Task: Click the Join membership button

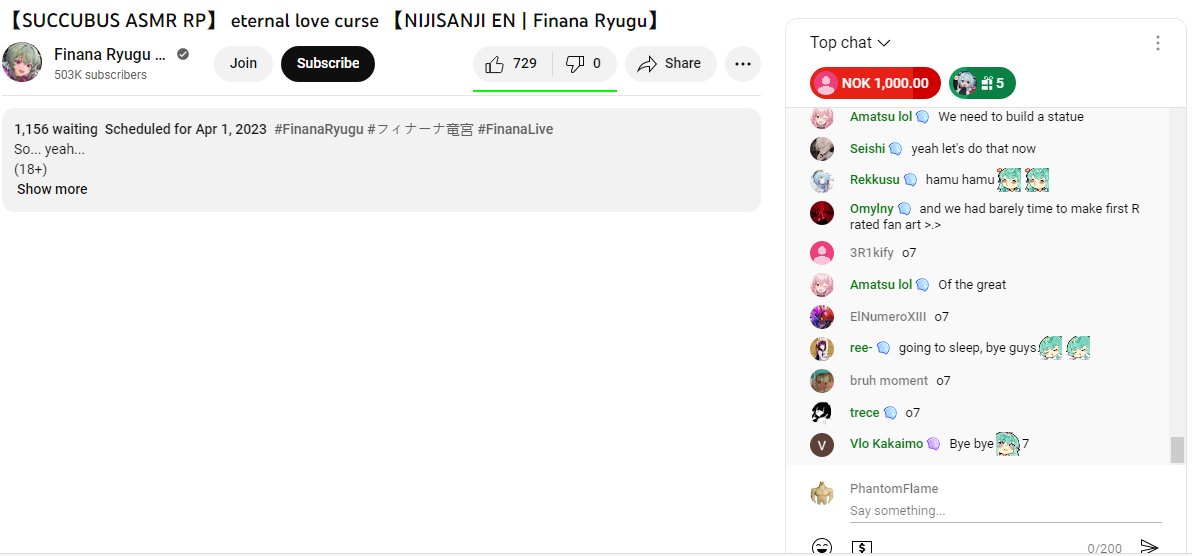Action: (243, 64)
